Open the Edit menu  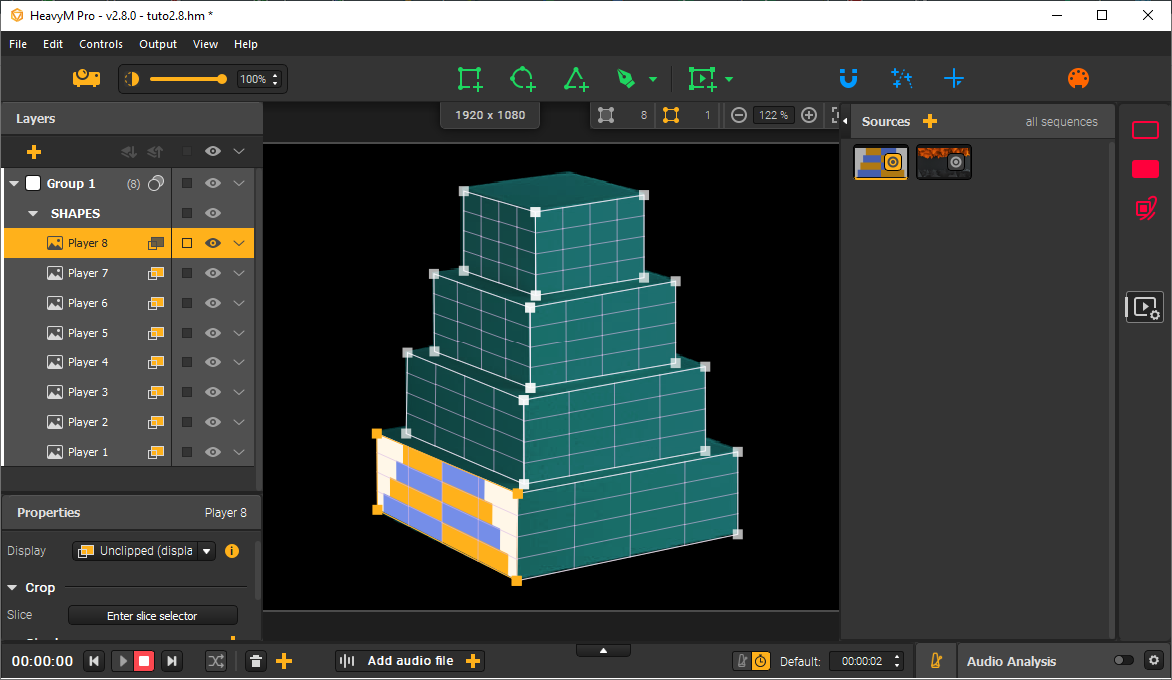click(x=52, y=44)
